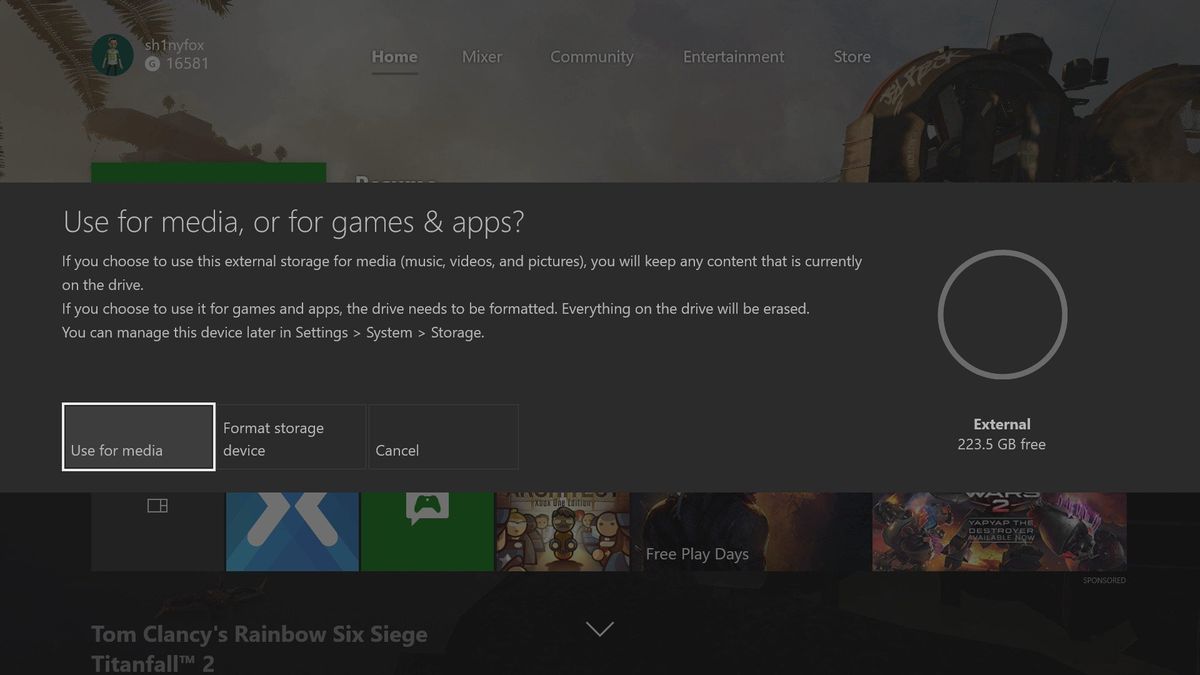
Task: Open the Prison Architect game tile
Action: tap(562, 531)
